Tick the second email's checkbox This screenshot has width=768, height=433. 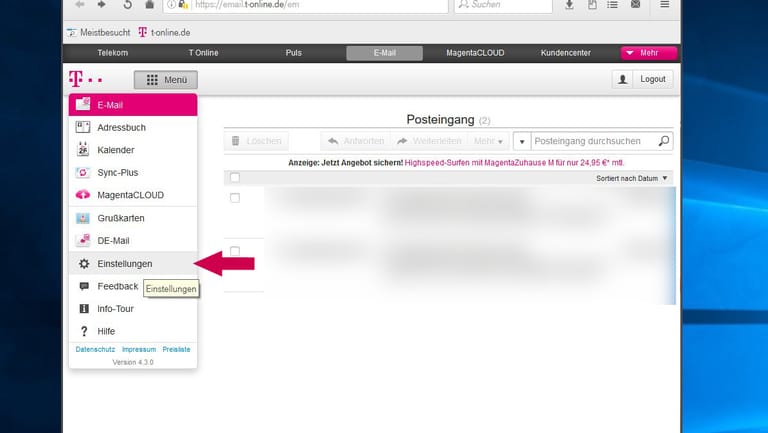(x=235, y=251)
